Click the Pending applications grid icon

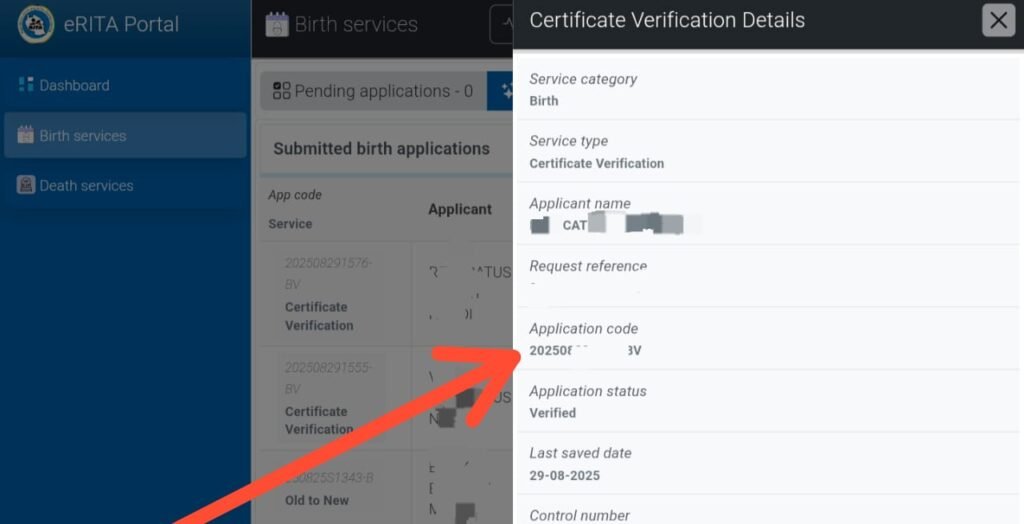[281, 91]
